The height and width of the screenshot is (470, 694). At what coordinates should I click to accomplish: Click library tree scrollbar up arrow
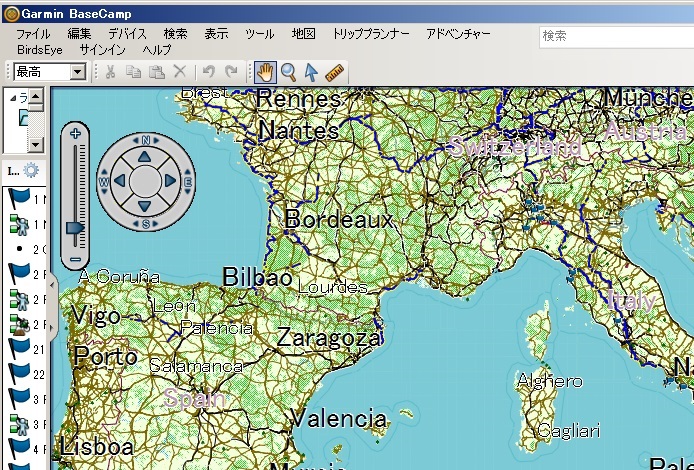click(36, 95)
